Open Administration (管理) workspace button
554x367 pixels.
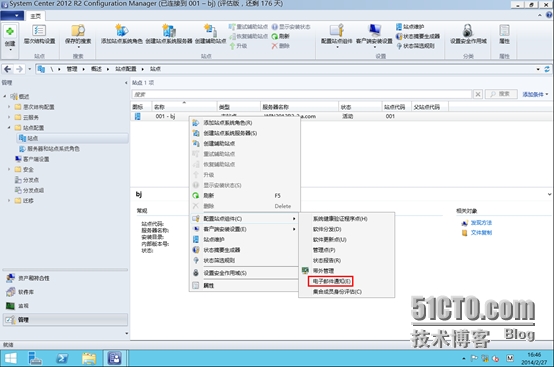(65, 320)
